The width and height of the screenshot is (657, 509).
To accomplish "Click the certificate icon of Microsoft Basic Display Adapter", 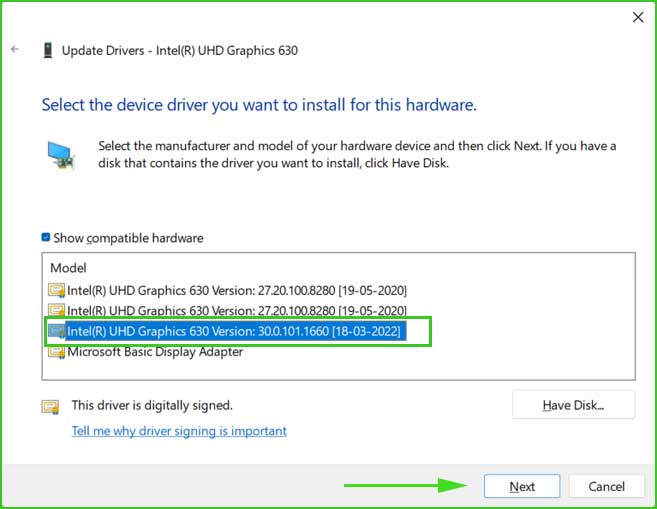I will tap(56, 352).
